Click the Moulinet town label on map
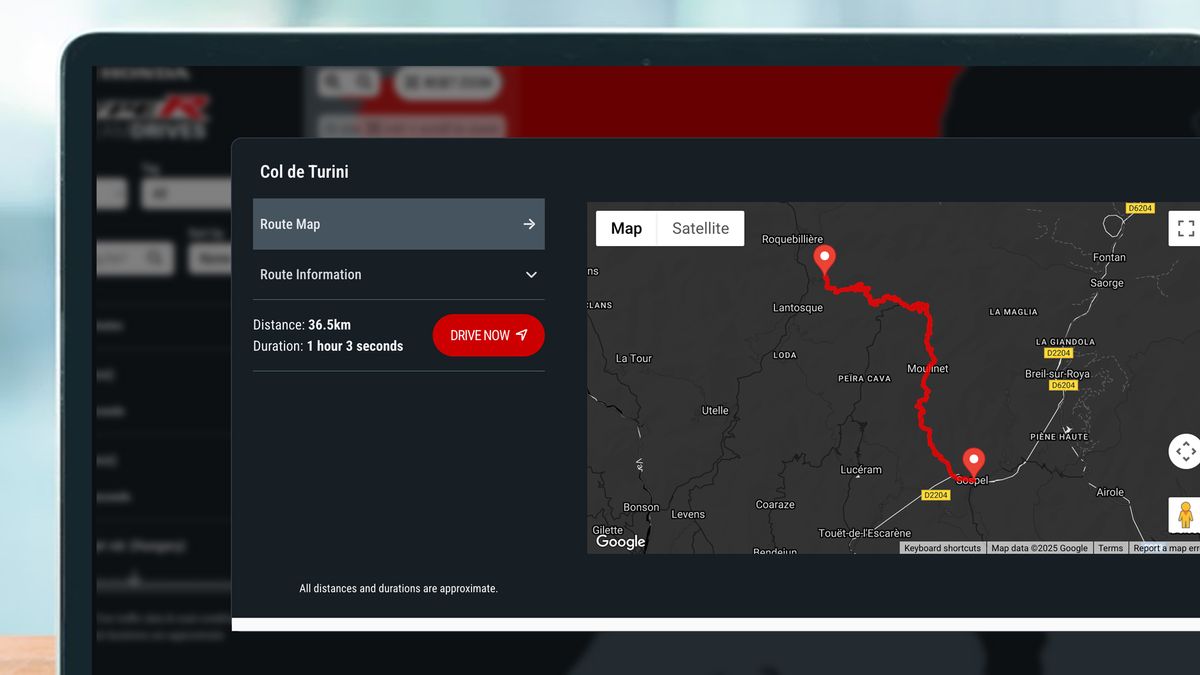The height and width of the screenshot is (675, 1200). click(x=927, y=369)
